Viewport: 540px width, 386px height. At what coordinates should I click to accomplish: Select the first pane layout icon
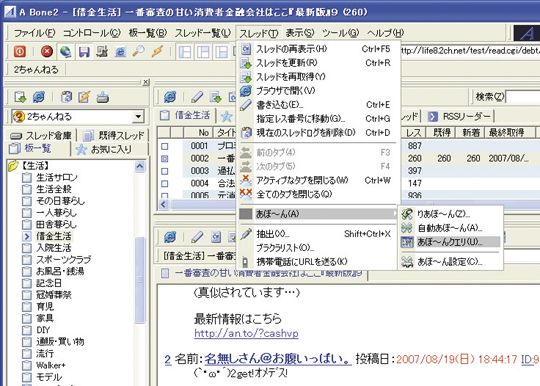click(x=185, y=52)
